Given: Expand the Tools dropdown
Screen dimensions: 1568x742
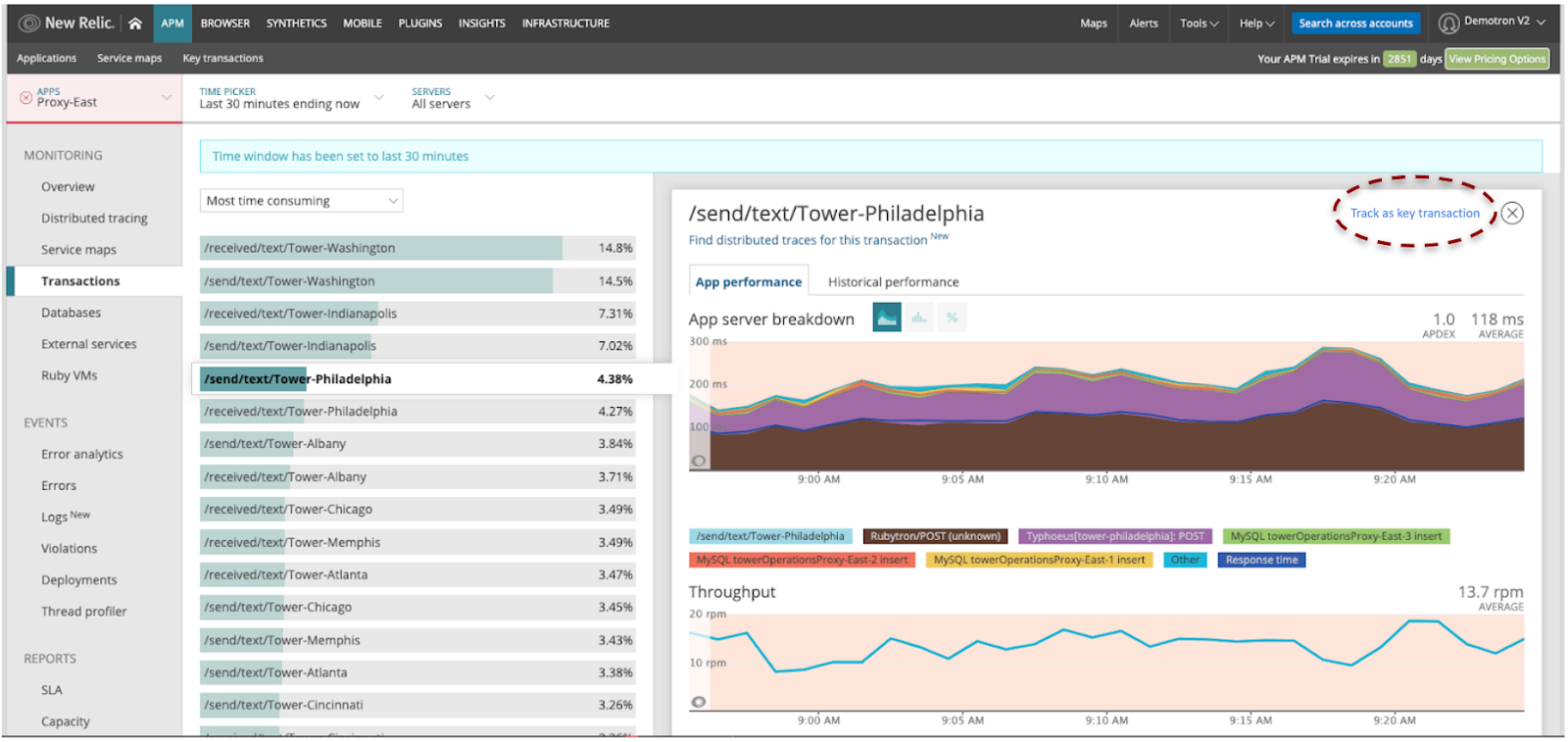Looking at the screenshot, I should click(x=1200, y=24).
